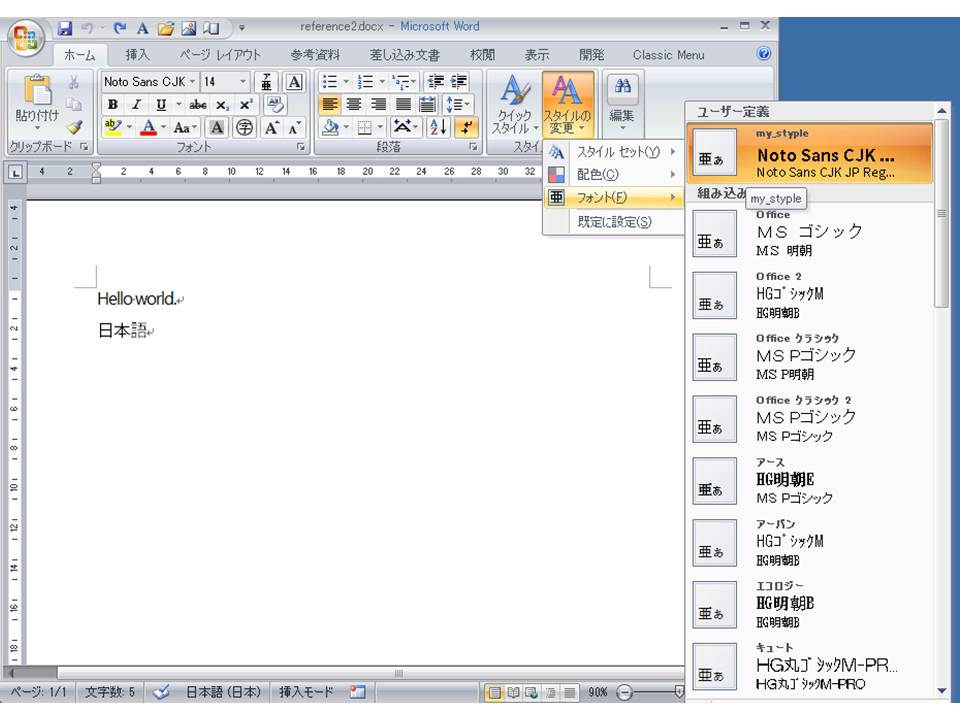Cut selection with scissors icon
The width and height of the screenshot is (960, 720).
pyautogui.click(x=74, y=82)
